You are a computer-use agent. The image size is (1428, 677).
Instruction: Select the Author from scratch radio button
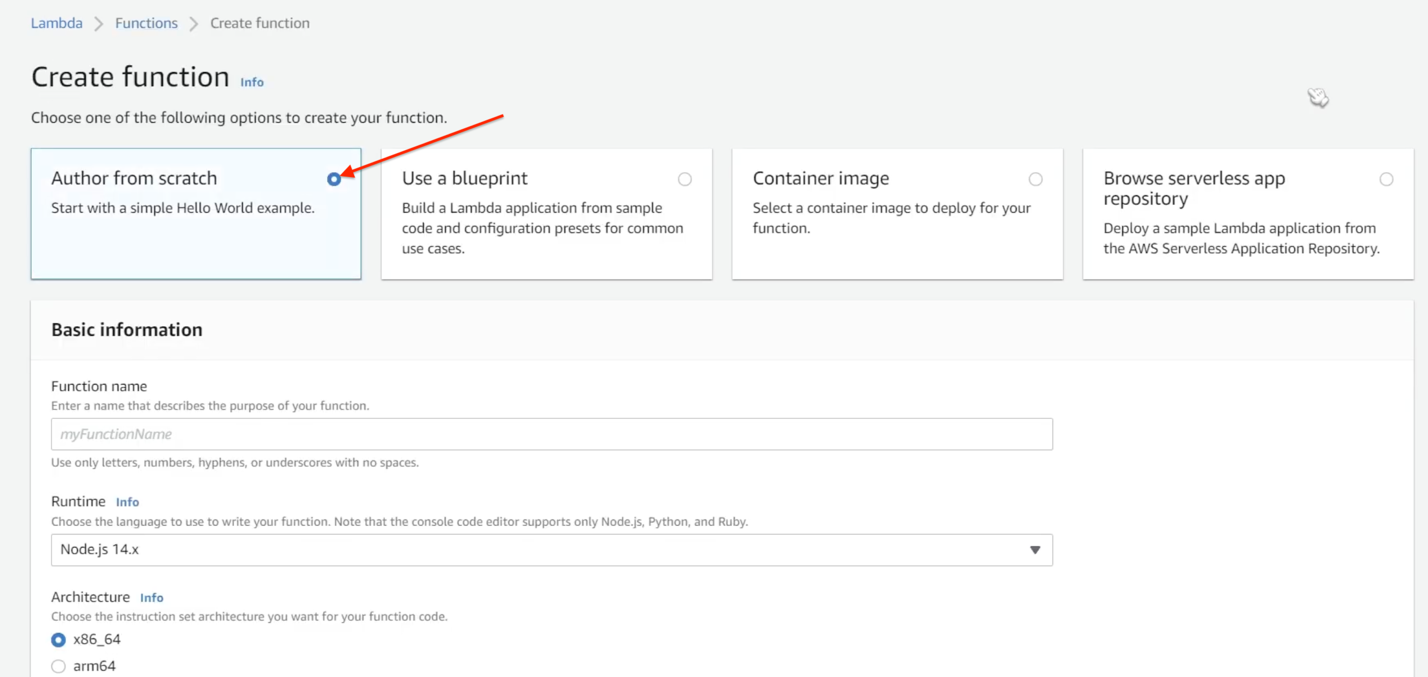334,179
